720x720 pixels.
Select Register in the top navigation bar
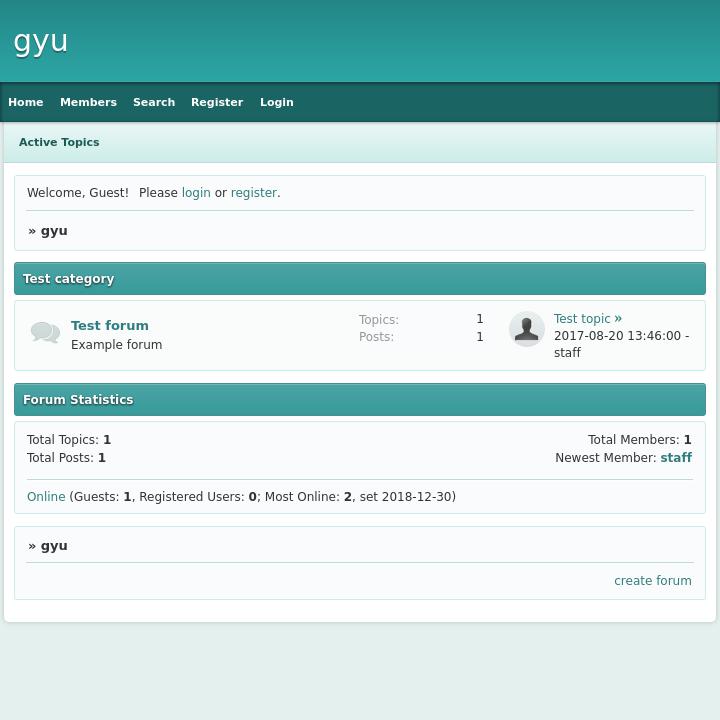pyautogui.click(x=217, y=102)
